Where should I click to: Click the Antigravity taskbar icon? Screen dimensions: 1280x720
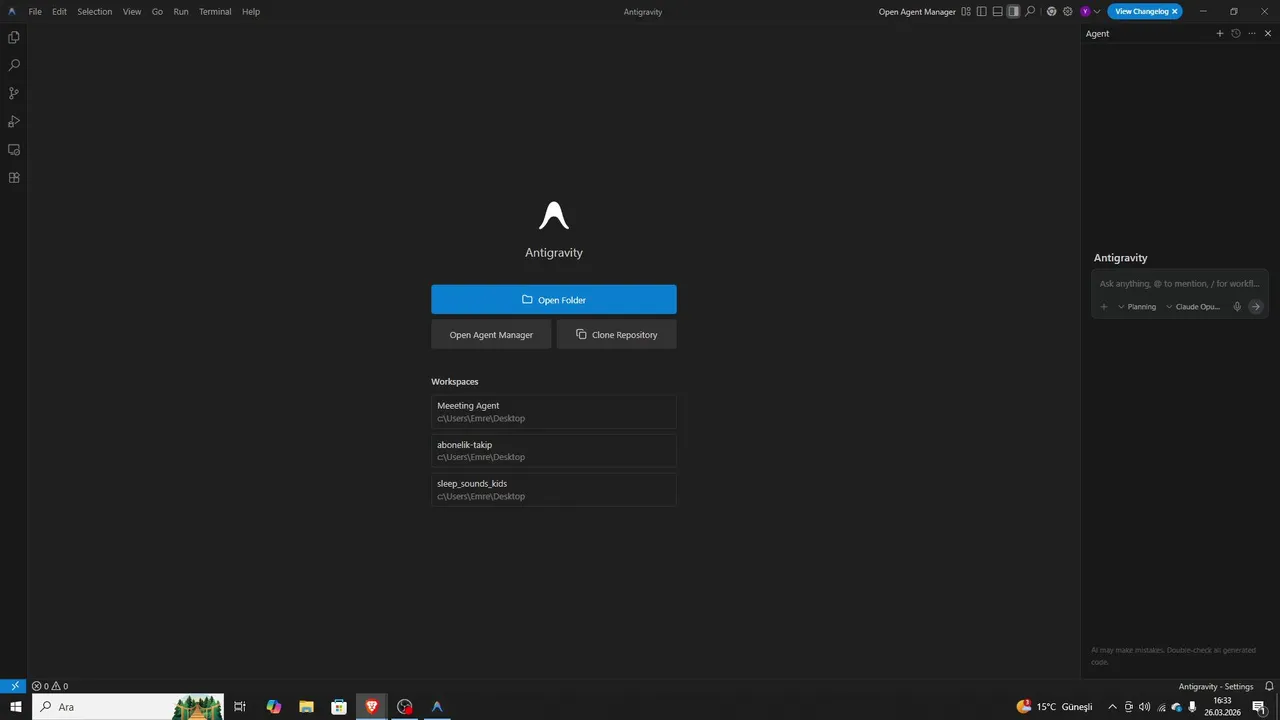(x=437, y=707)
